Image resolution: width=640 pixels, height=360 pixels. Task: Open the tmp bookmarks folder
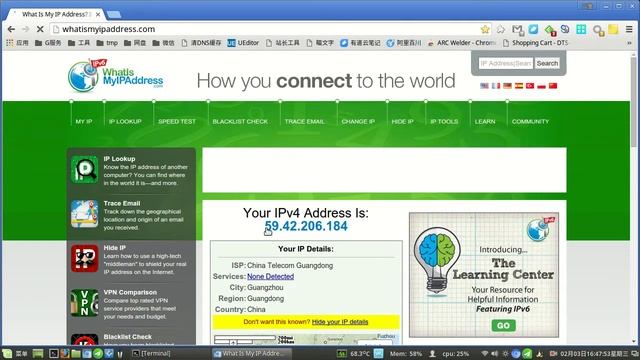[x=107, y=42]
